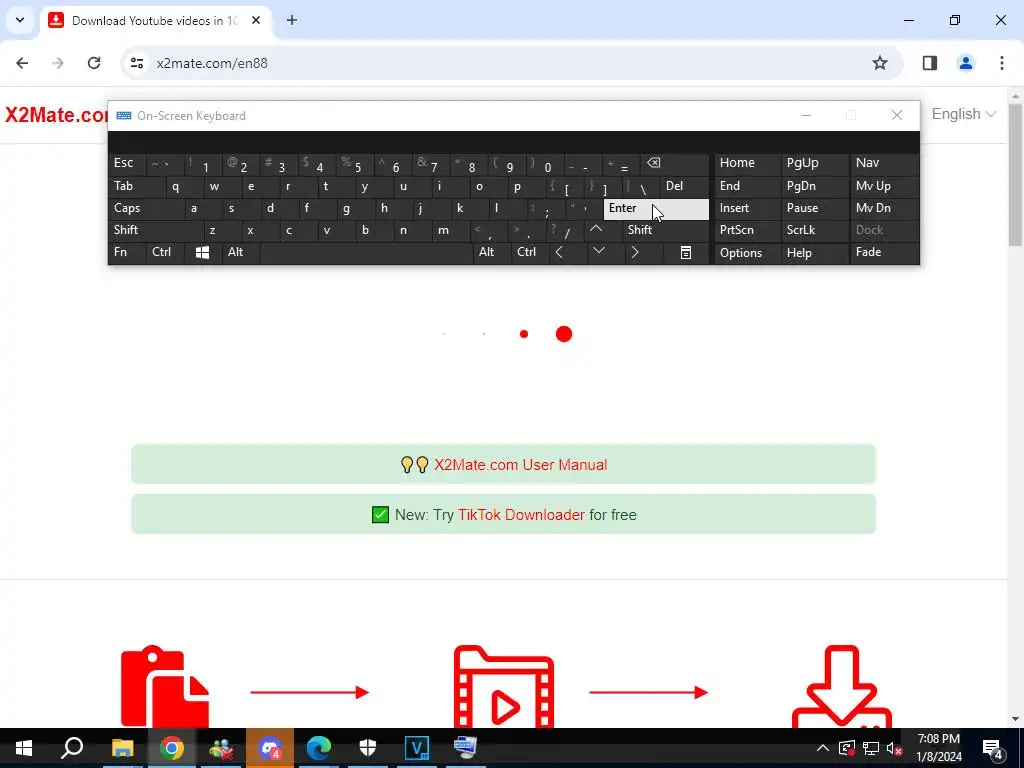
Task: Open the TikTok Downloader link
Action: [521, 515]
